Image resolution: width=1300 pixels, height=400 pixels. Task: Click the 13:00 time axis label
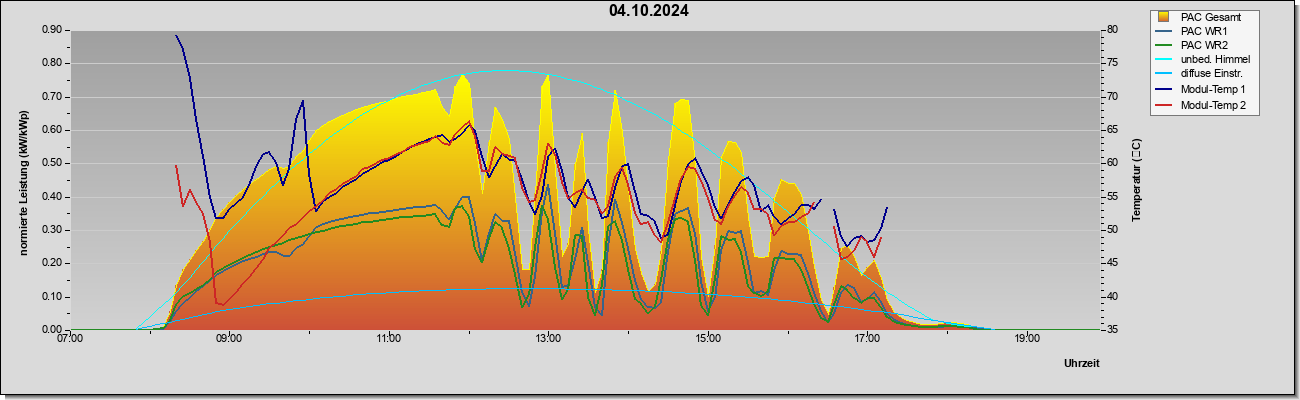(548, 338)
